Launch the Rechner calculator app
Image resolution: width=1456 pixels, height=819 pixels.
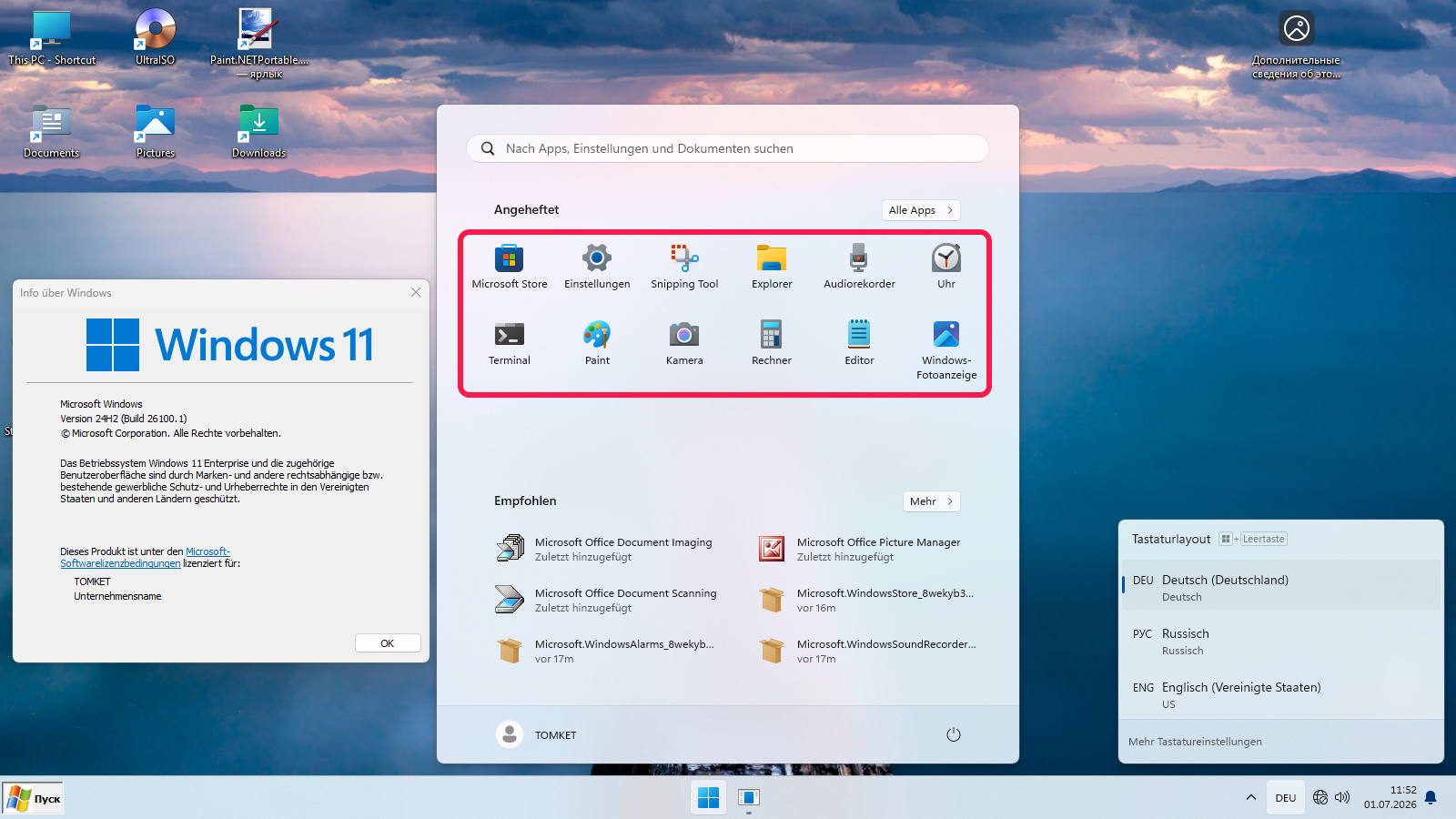click(772, 343)
